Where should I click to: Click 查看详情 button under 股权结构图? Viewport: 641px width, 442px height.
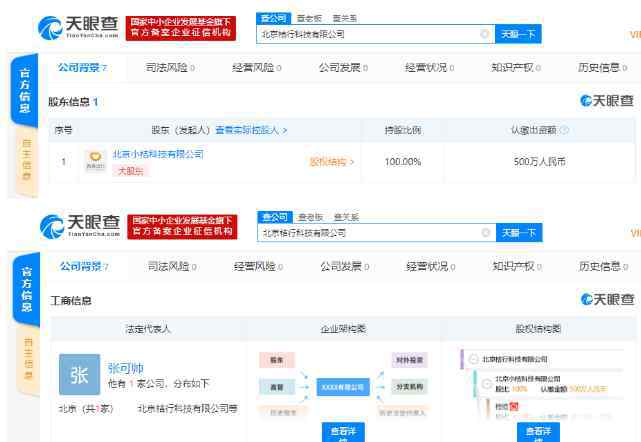tap(538, 433)
